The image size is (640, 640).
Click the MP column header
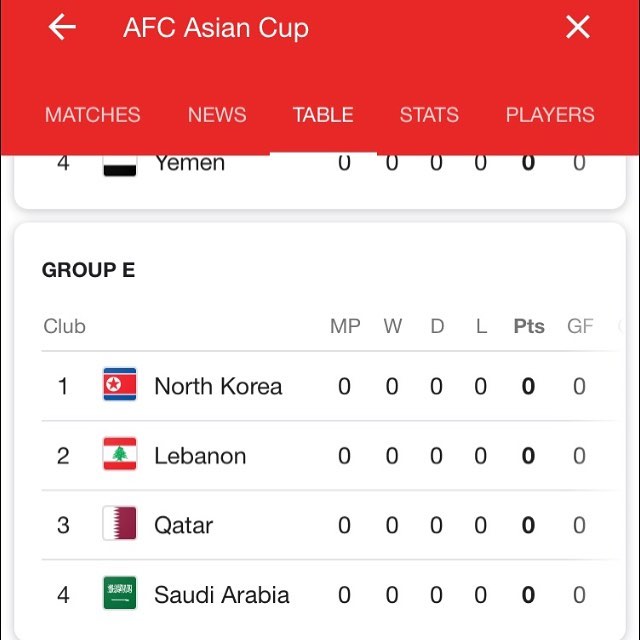pyautogui.click(x=345, y=326)
